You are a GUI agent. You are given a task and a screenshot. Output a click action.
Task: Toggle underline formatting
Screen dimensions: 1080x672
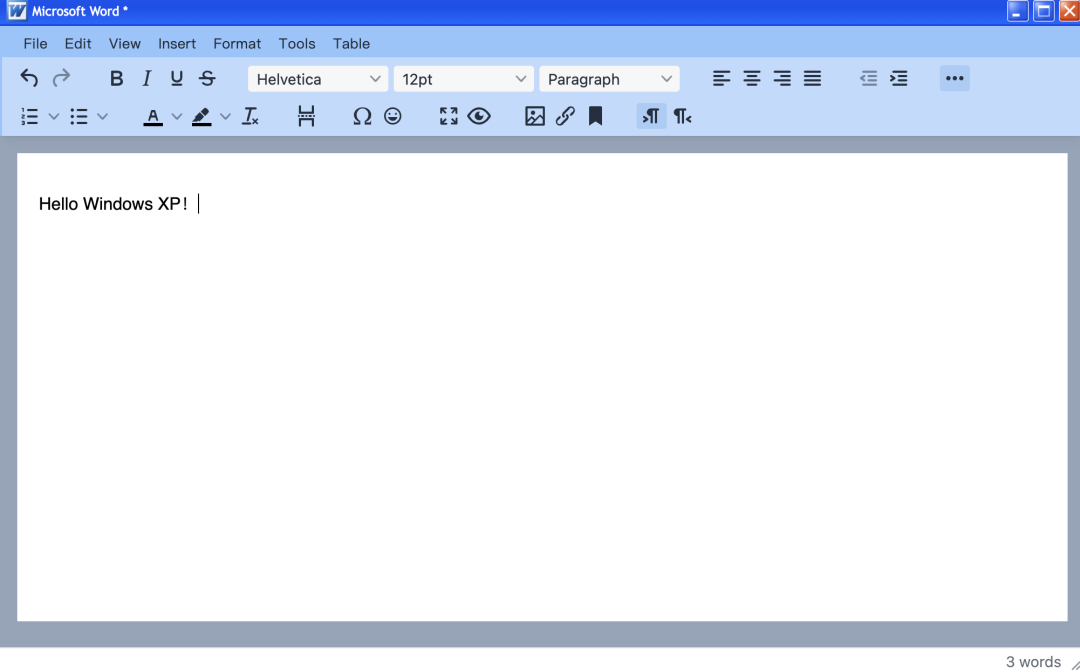(x=177, y=78)
